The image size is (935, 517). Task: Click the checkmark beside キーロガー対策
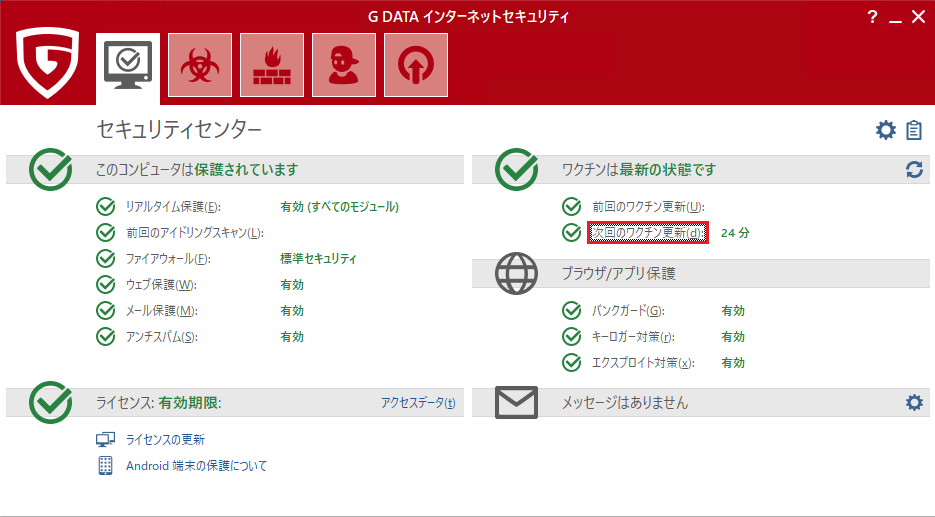click(571, 336)
